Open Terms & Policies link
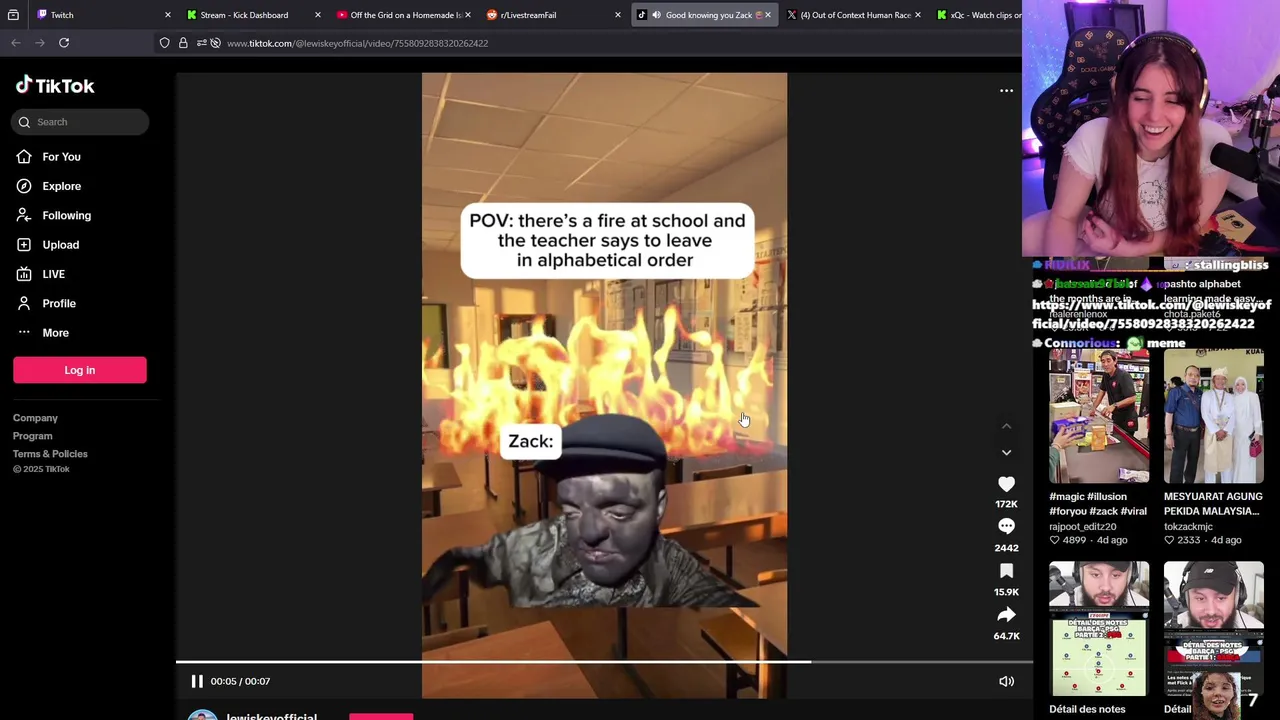 (50, 454)
